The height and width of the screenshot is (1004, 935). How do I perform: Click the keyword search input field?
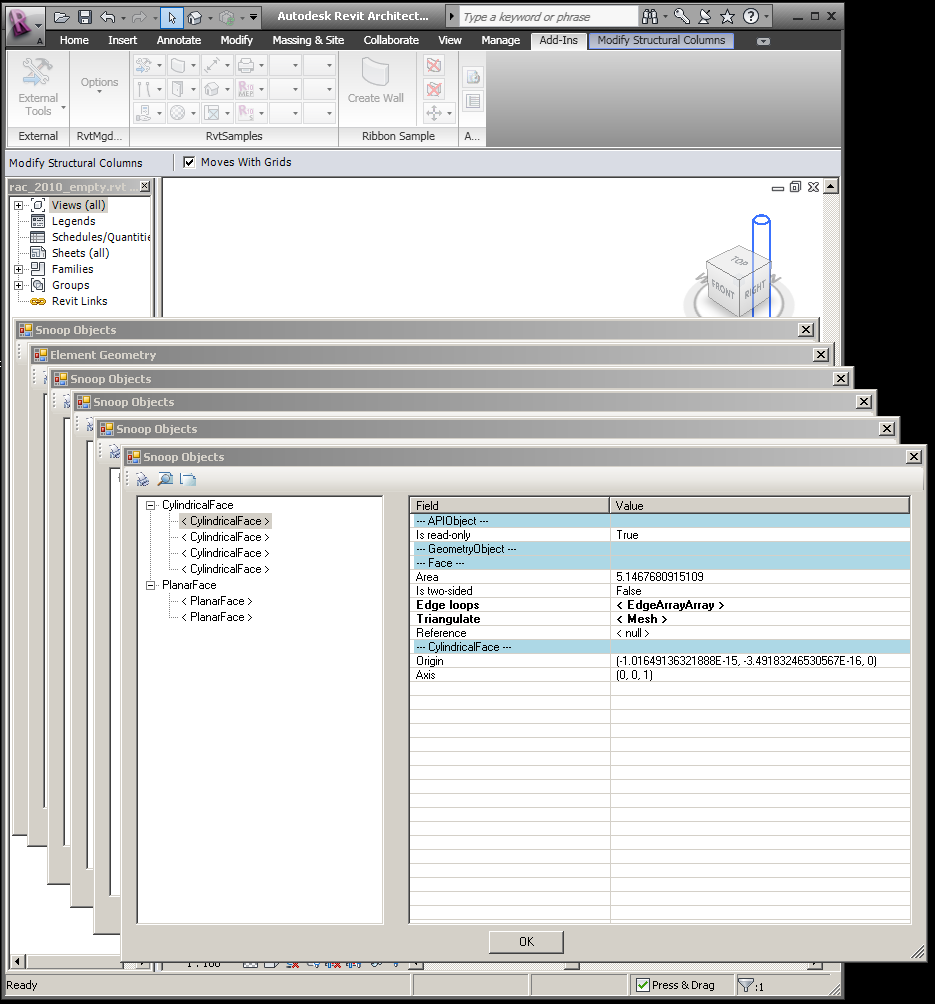coord(548,17)
